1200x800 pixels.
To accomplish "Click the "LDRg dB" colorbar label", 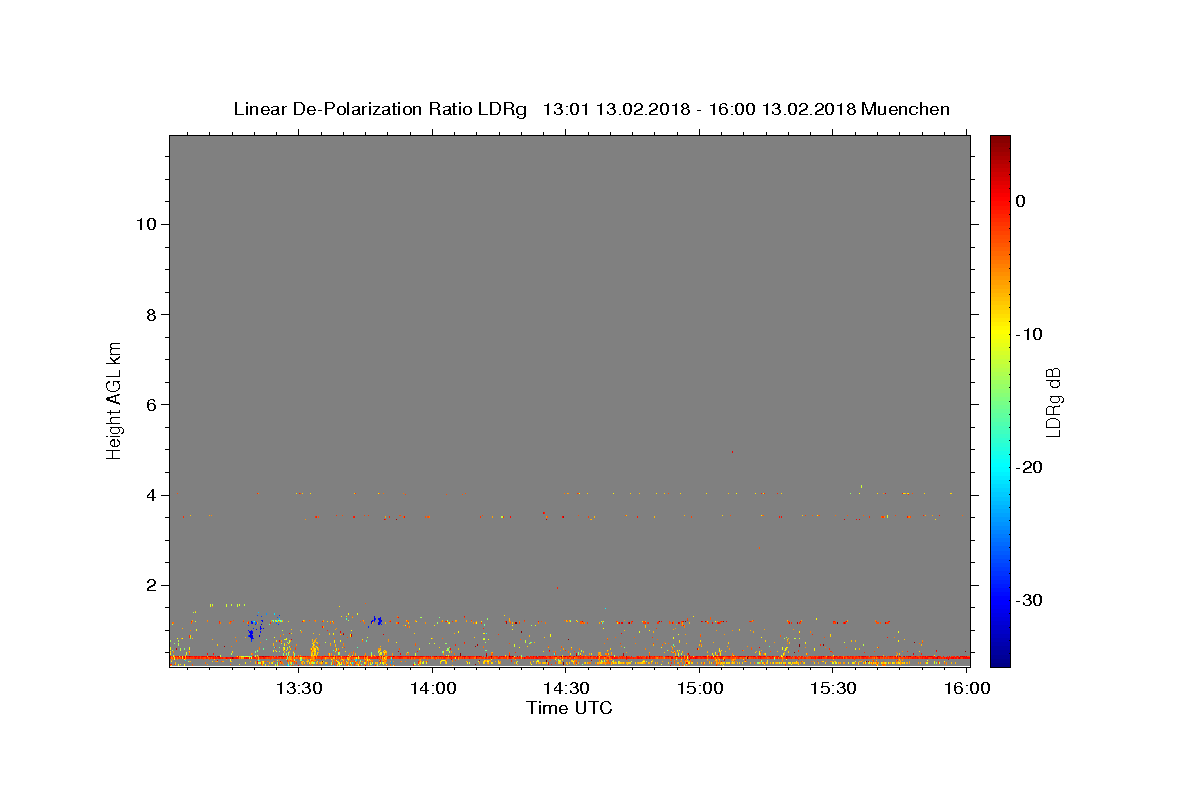I will (x=1053, y=401).
